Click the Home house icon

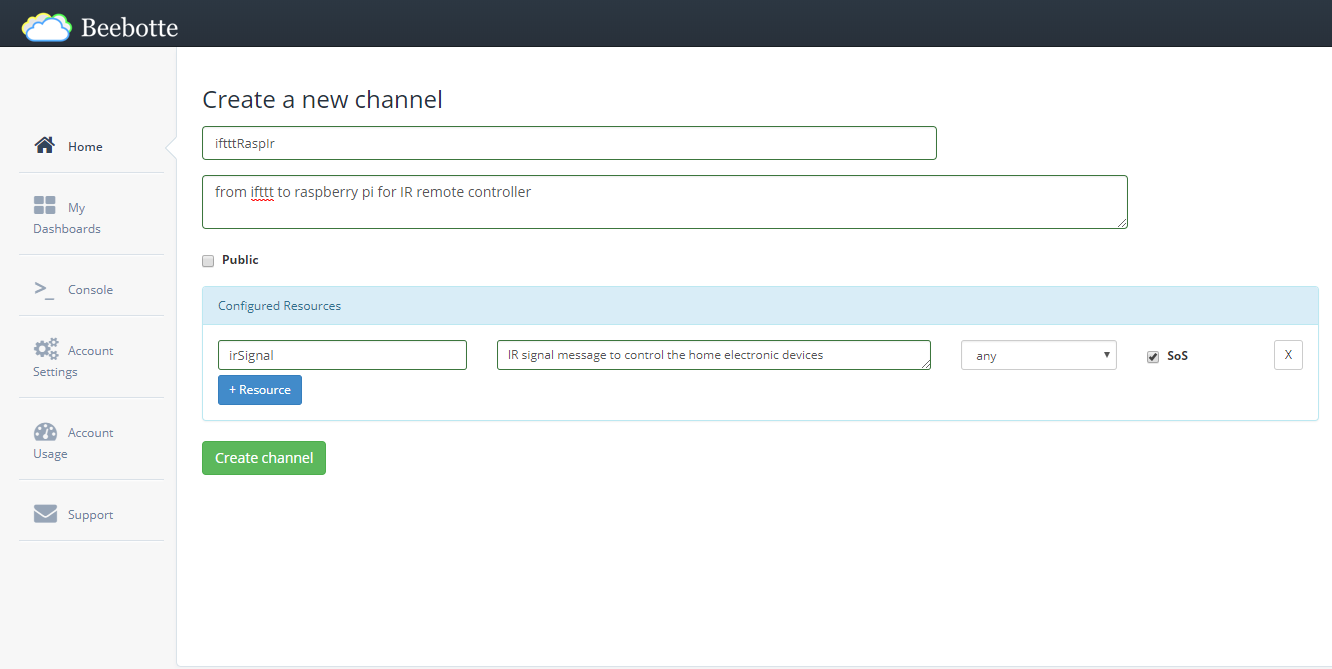click(x=45, y=146)
